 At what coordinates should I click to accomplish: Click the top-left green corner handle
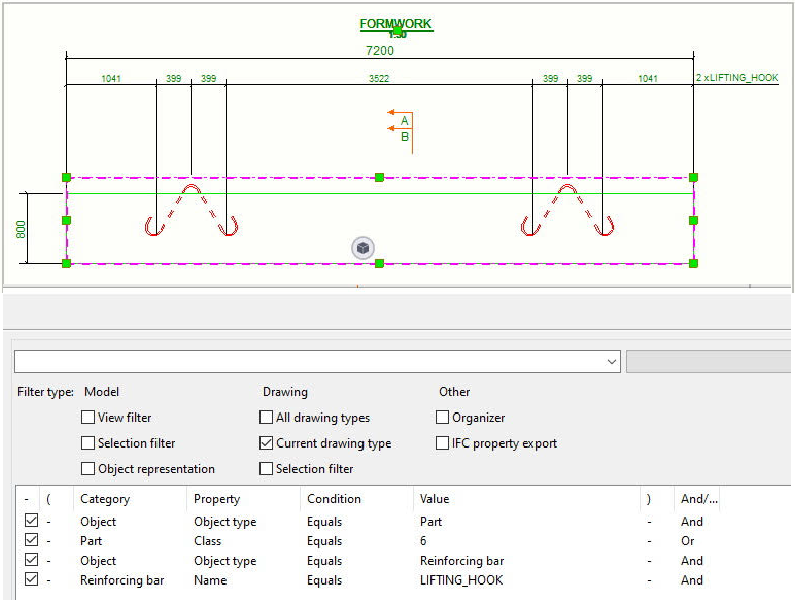67,177
